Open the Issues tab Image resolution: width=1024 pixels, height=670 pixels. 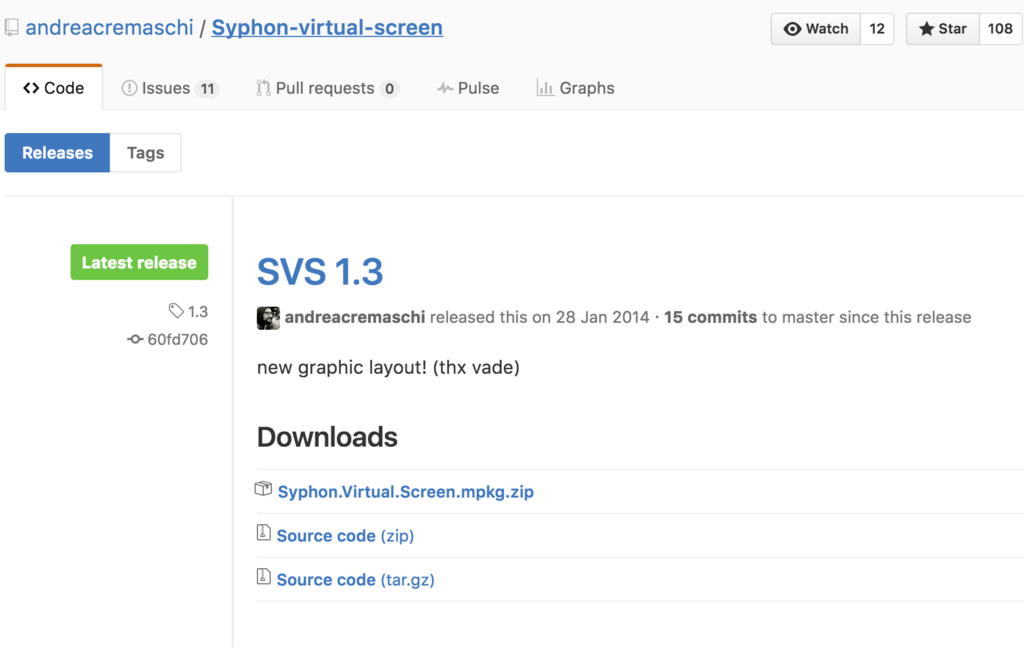(170, 88)
